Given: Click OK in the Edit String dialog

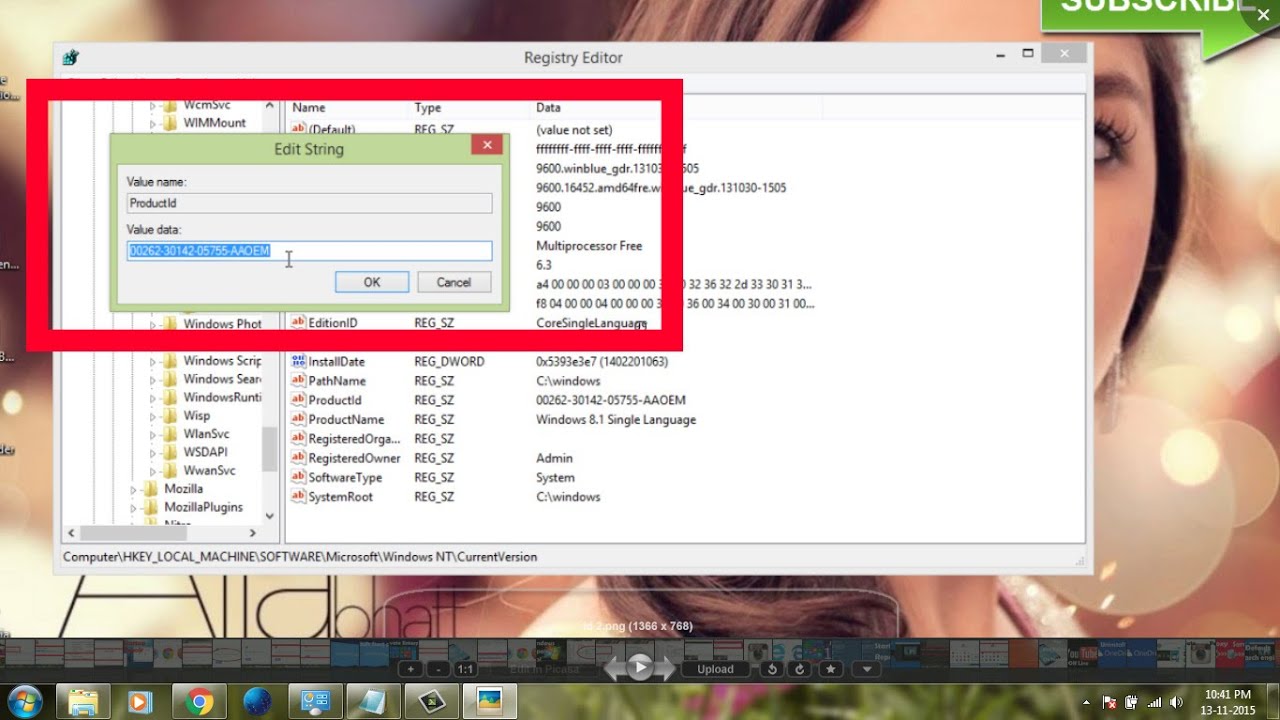Looking at the screenshot, I should pos(372,282).
